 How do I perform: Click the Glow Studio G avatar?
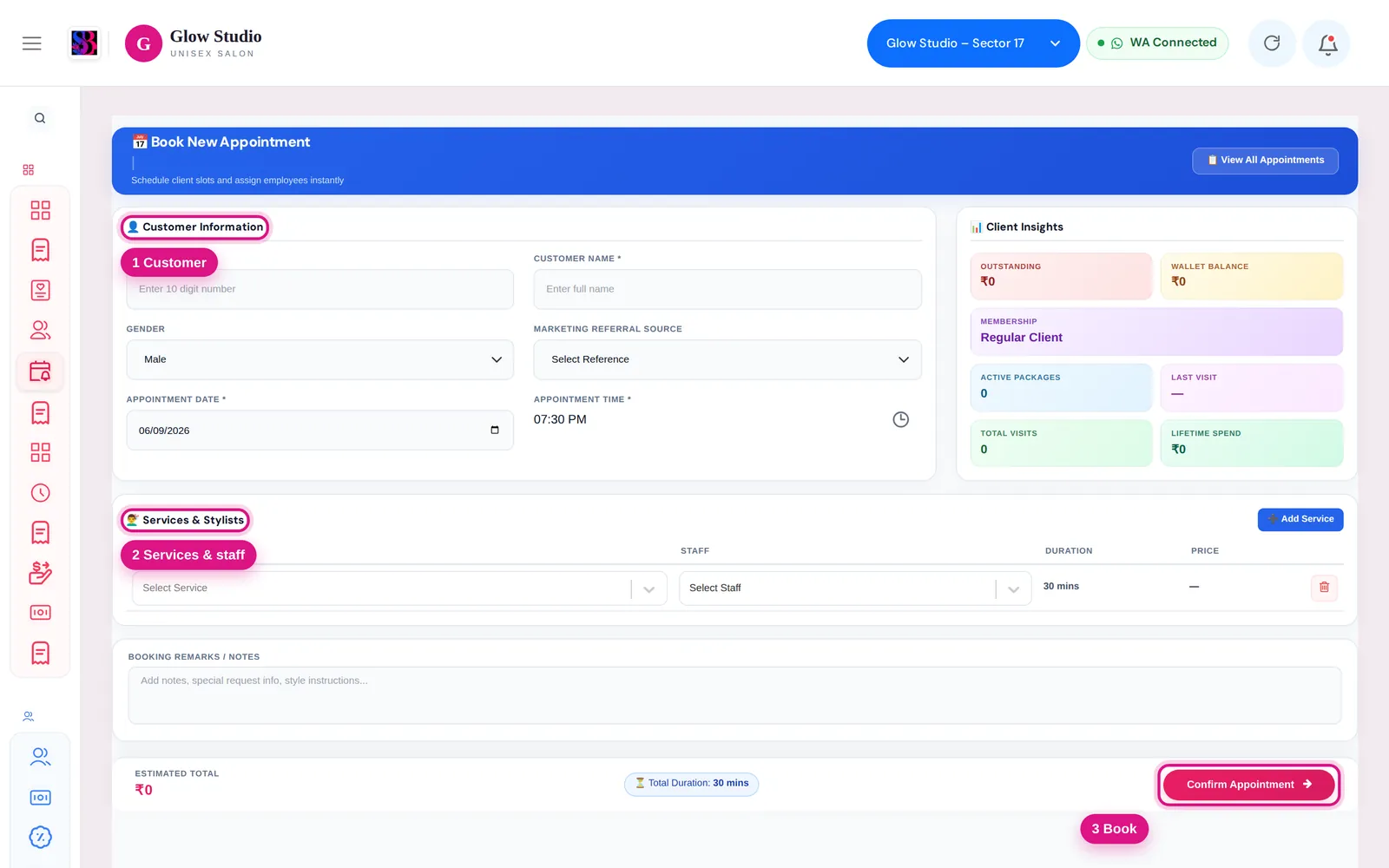tap(143, 43)
